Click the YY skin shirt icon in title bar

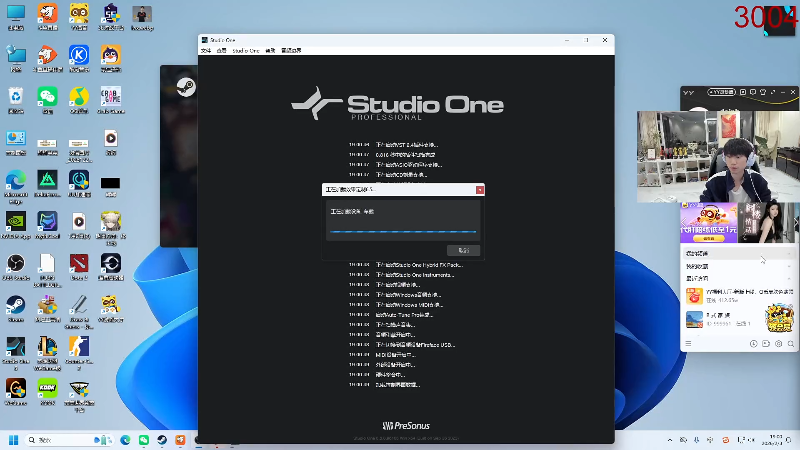click(x=763, y=92)
